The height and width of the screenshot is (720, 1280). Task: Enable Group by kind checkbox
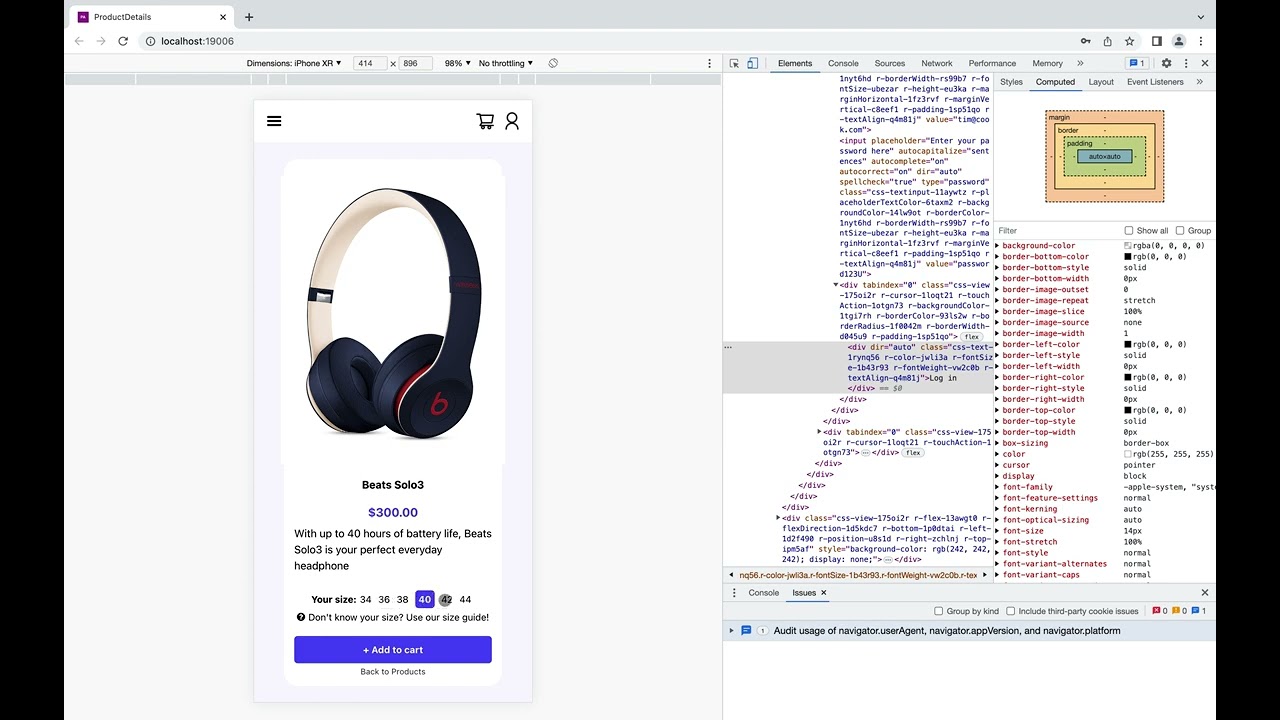click(938, 611)
